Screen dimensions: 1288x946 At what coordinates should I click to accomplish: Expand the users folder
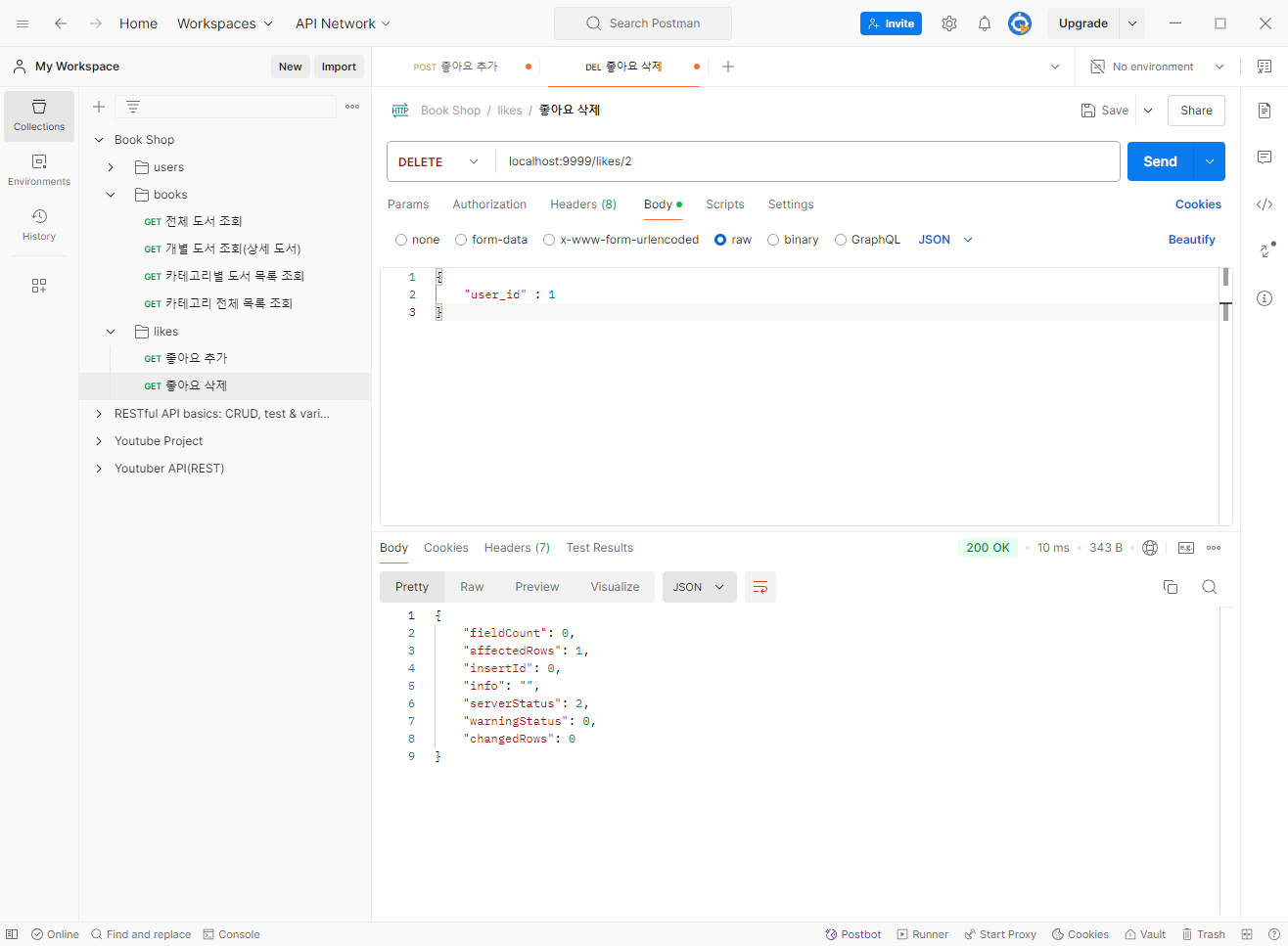click(x=111, y=167)
